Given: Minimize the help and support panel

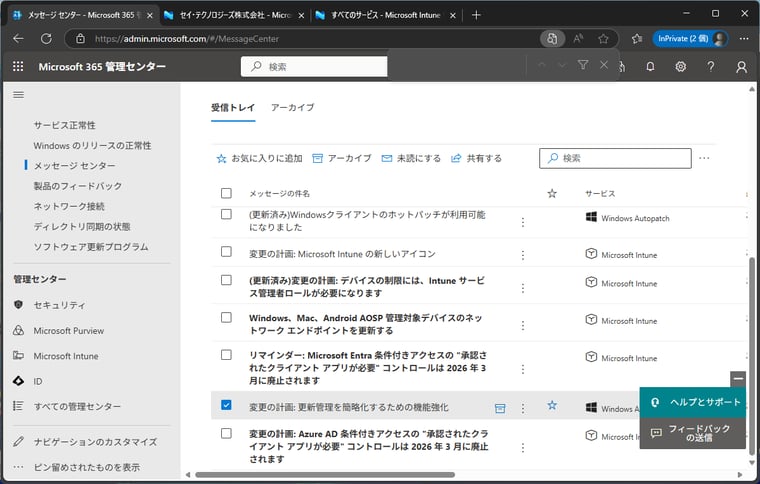Looking at the screenshot, I should tap(738, 379).
